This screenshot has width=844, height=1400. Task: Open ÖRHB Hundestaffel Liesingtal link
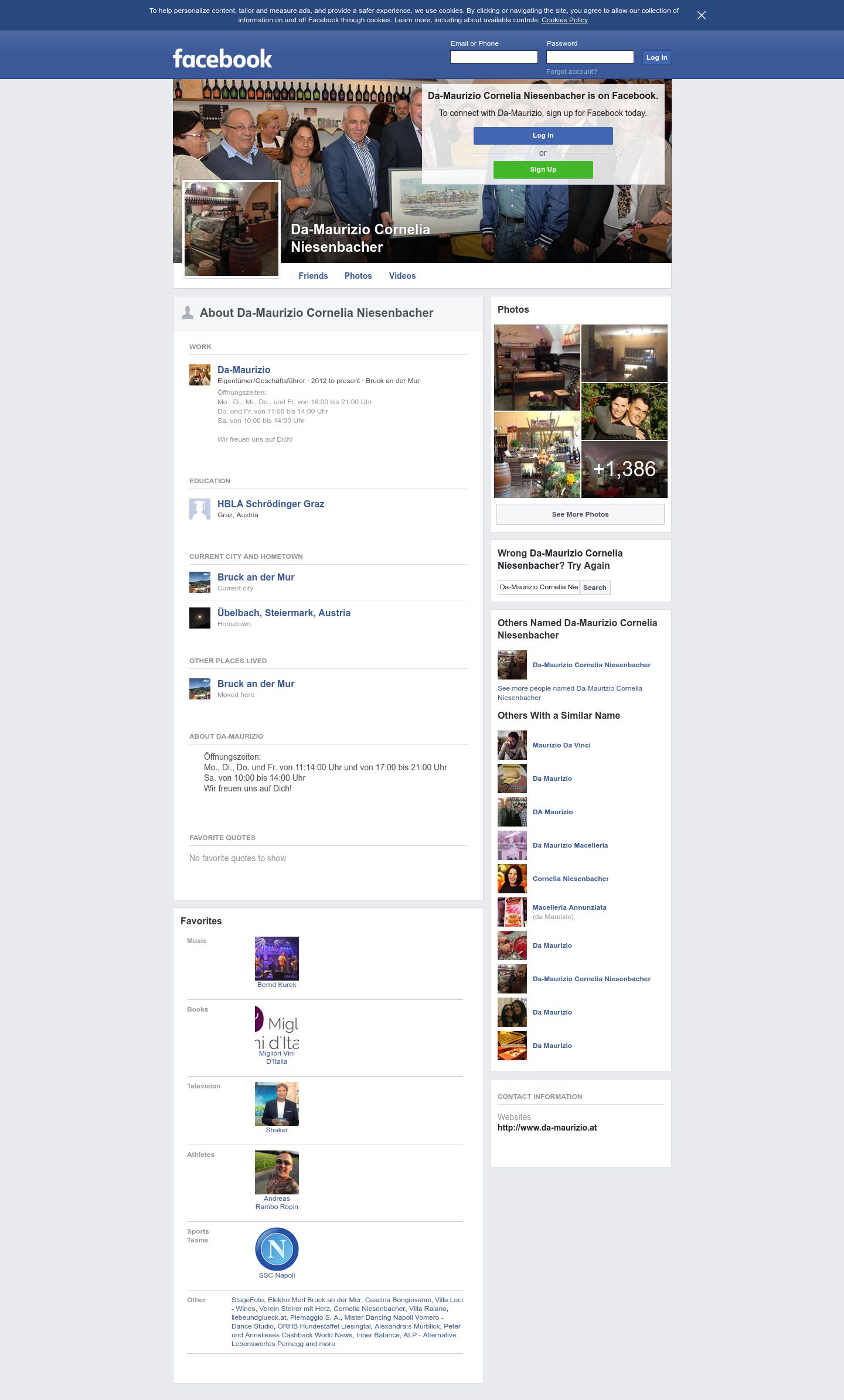[x=324, y=1326]
